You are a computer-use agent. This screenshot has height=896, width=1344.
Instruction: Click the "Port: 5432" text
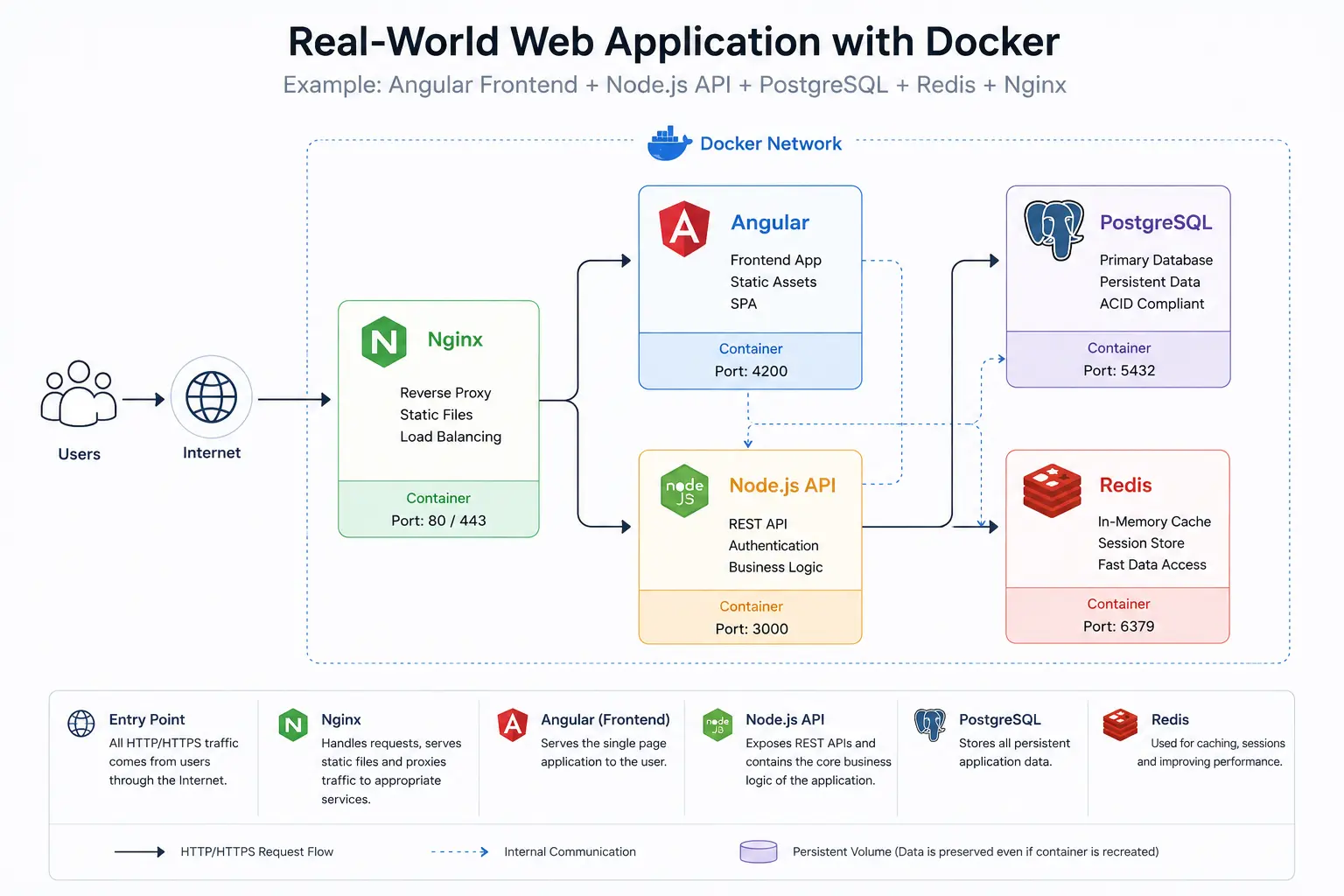1119,370
